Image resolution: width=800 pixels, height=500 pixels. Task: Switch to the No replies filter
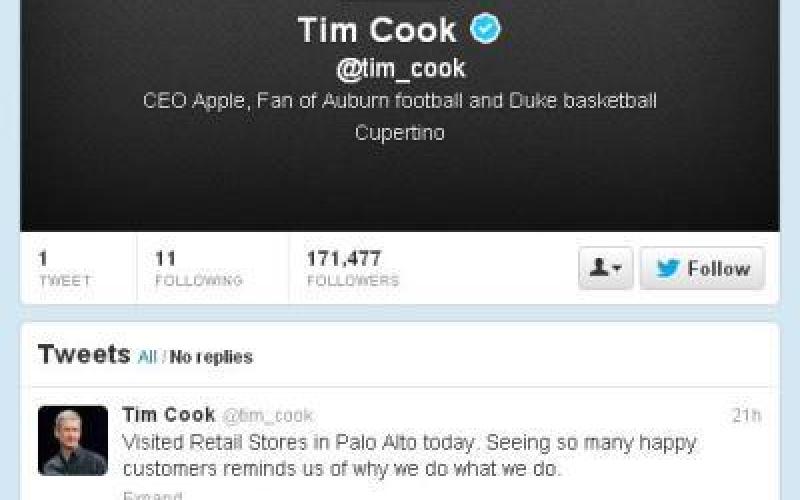pos(211,356)
